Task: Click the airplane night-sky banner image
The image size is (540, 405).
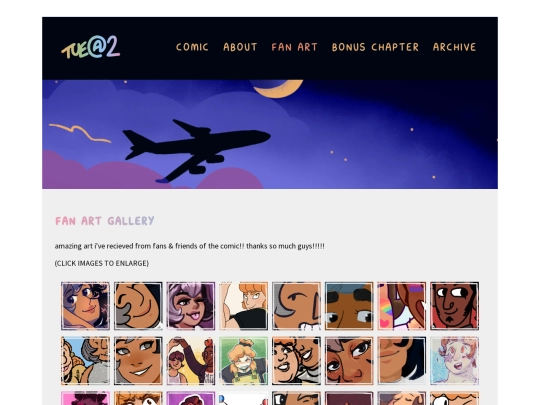Action: (270, 134)
